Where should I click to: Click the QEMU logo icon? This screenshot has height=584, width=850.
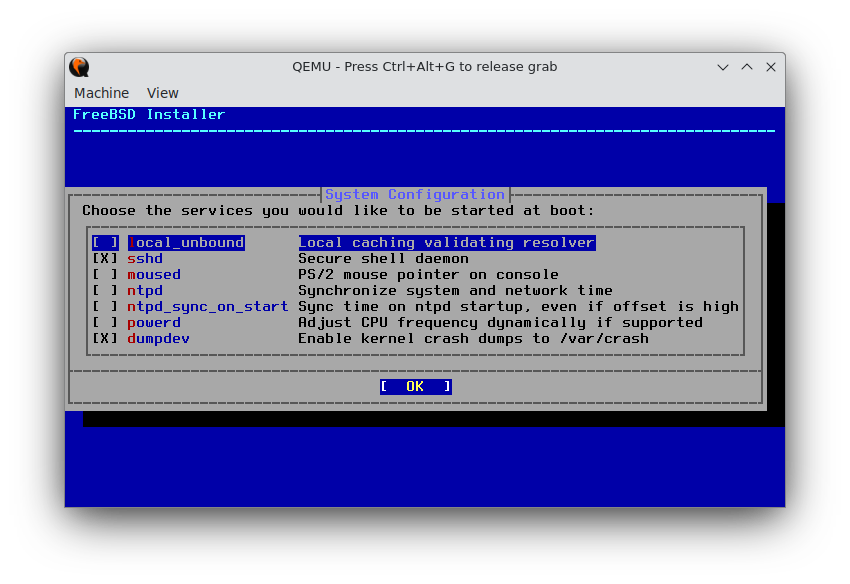[79, 66]
